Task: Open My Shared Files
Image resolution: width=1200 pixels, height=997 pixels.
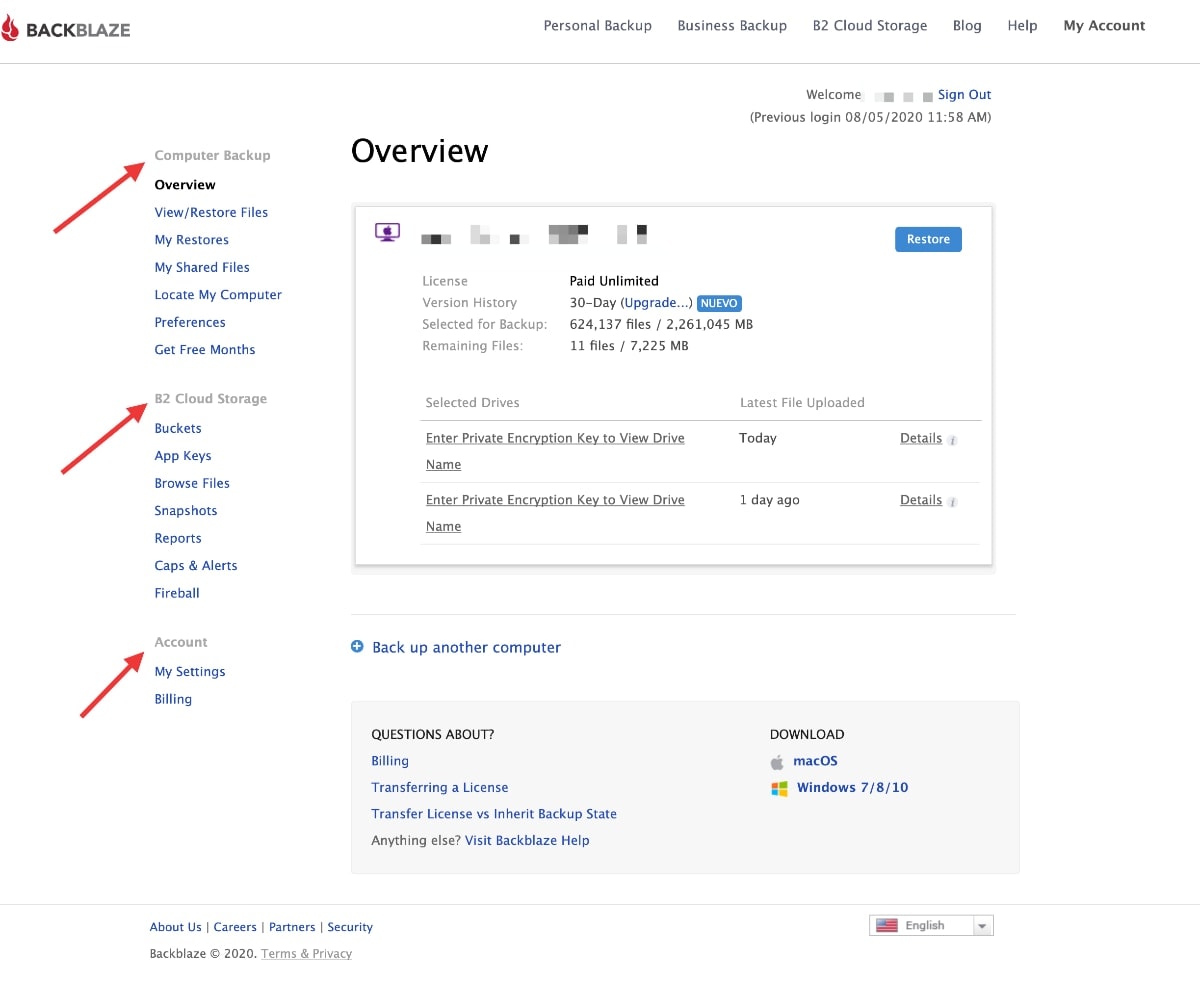Action: tap(202, 267)
